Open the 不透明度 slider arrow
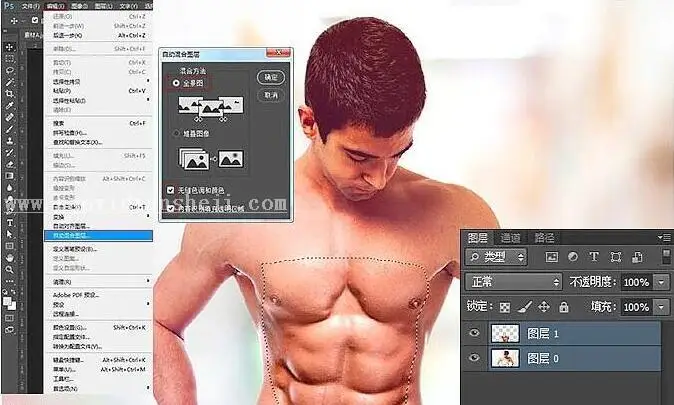Screen dimensions: 674x405 point(661,282)
